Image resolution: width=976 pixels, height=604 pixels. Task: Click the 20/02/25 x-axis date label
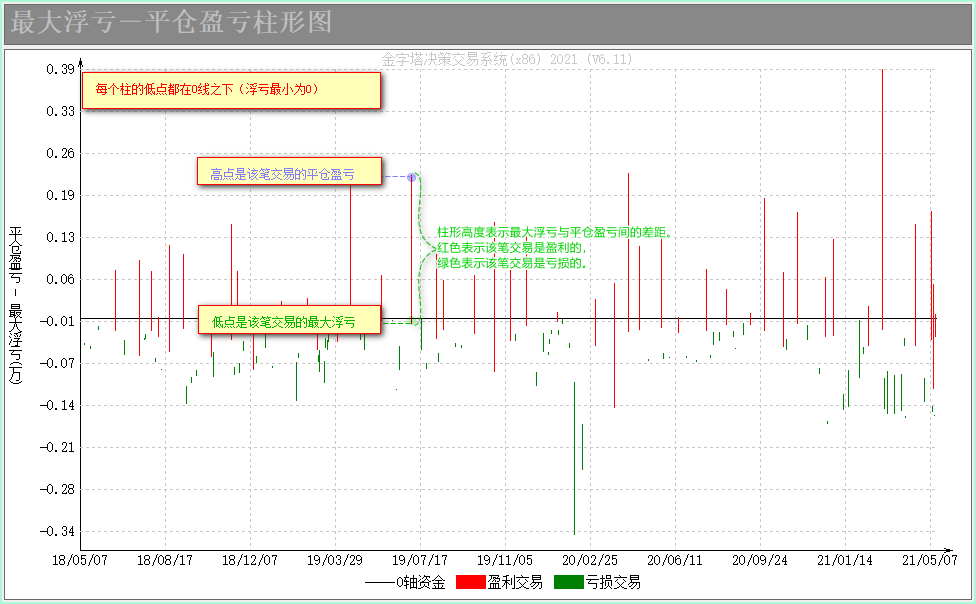coord(591,561)
